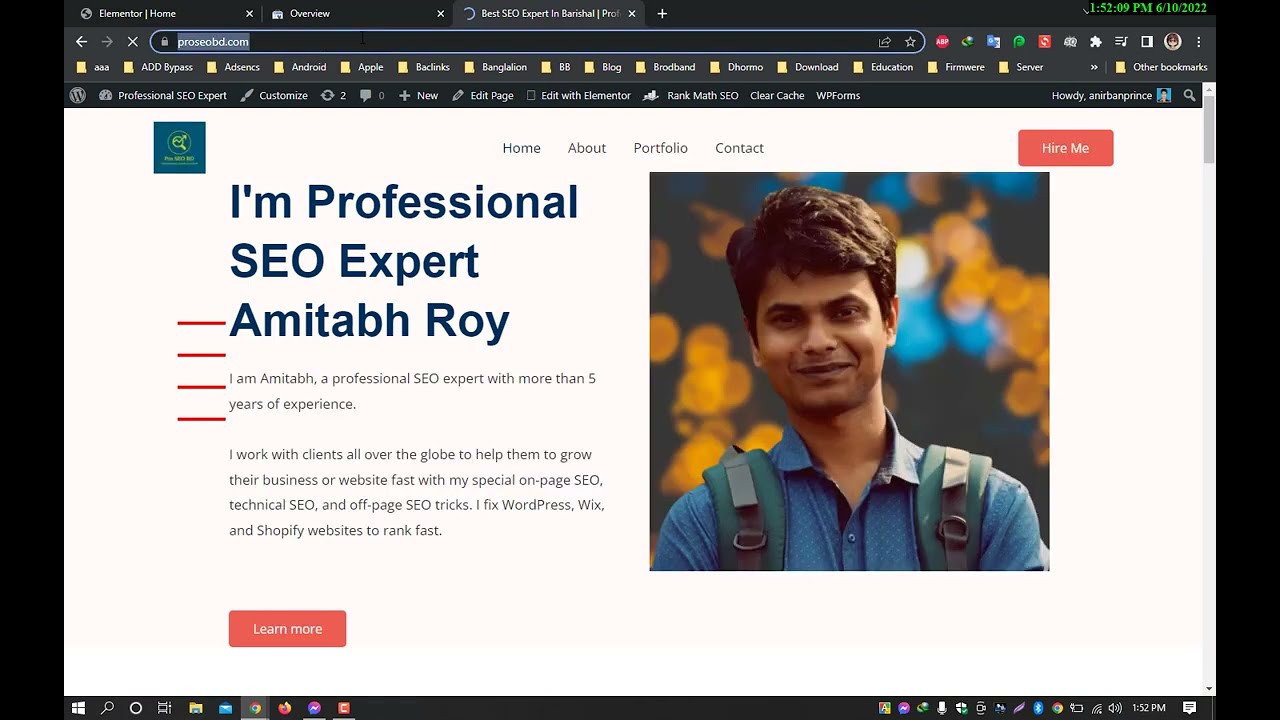Open Messenger from taskbar
The image size is (1280, 720).
[x=314, y=708]
